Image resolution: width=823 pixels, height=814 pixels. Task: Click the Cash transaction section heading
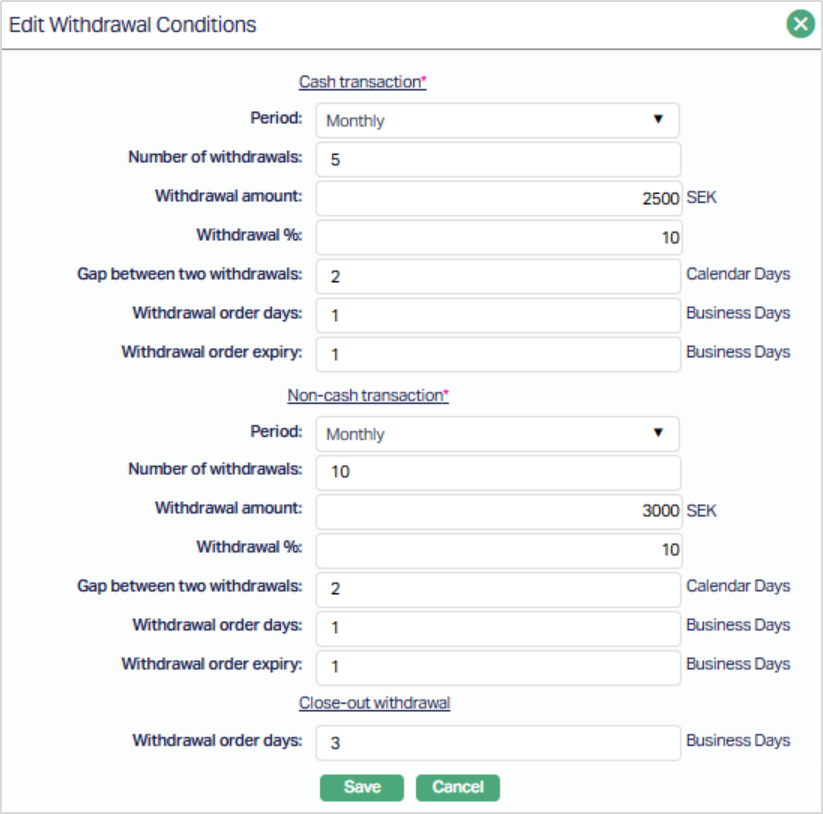361,83
